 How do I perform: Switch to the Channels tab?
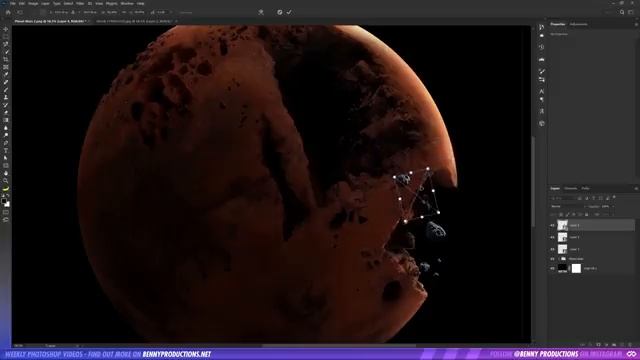point(571,189)
